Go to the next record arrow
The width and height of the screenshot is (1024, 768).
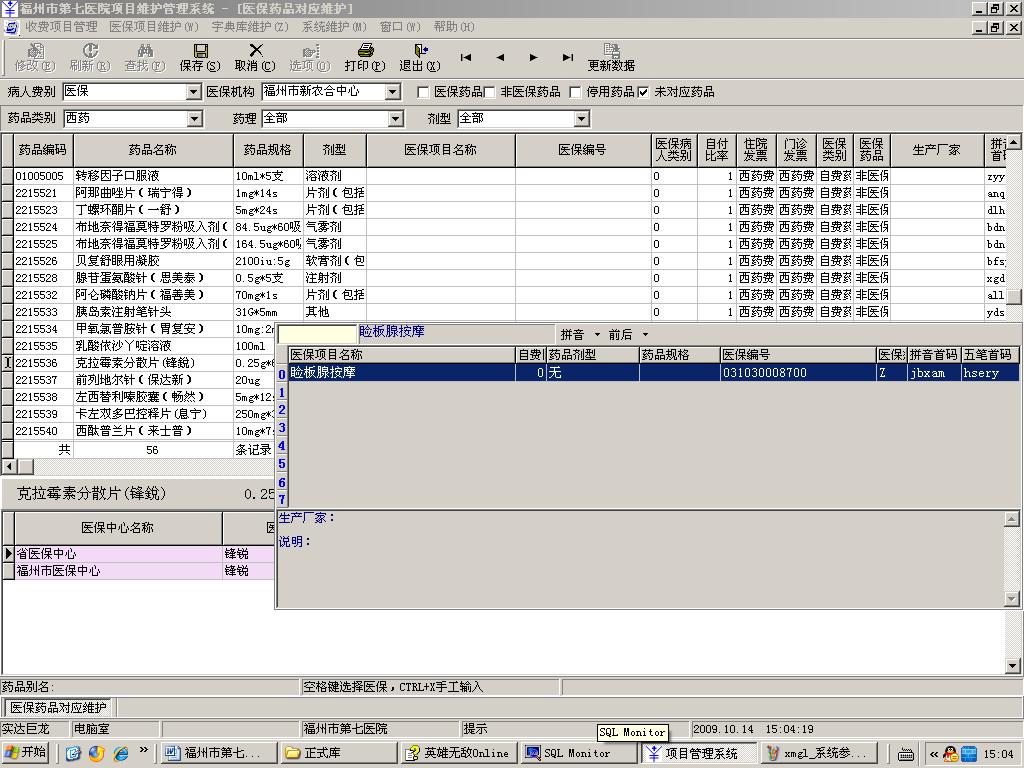(533, 58)
